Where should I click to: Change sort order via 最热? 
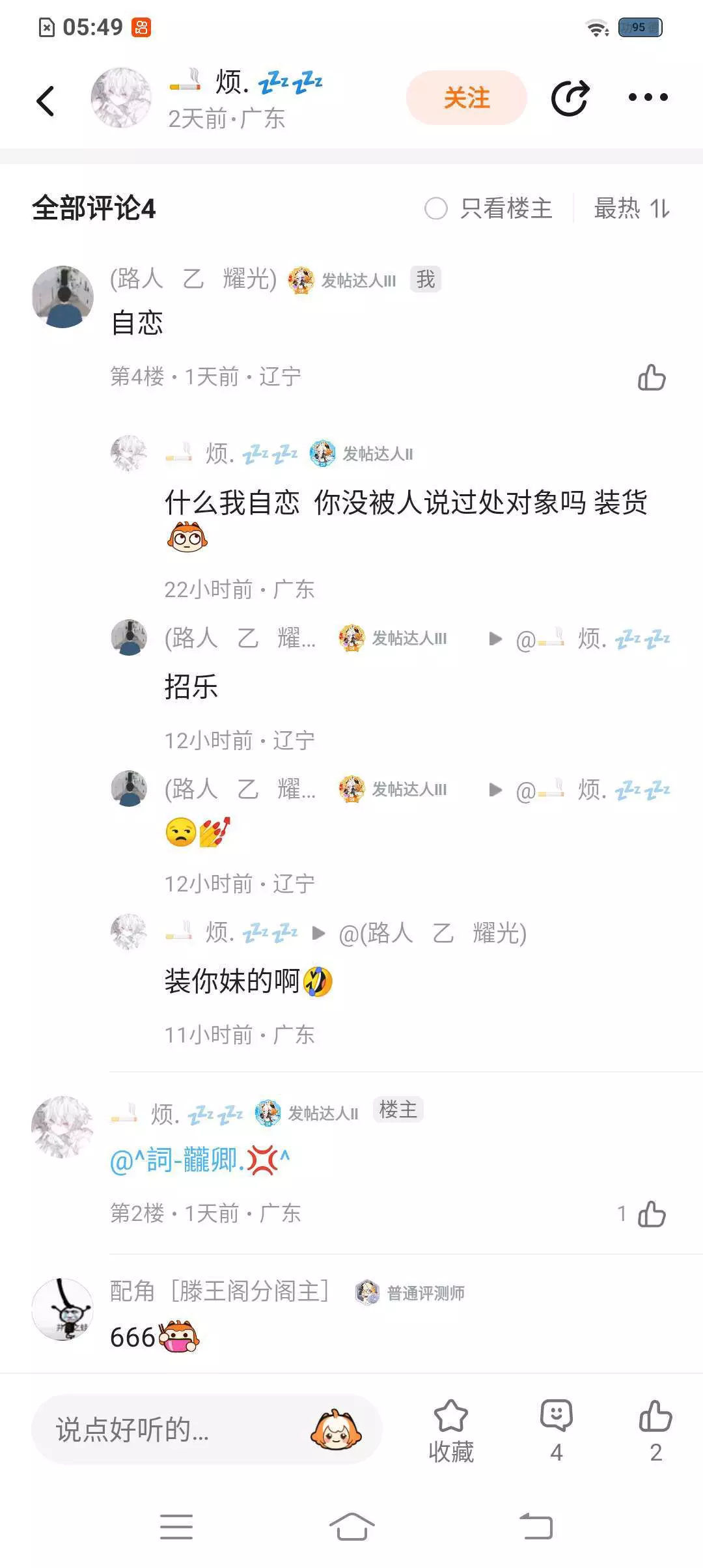point(631,209)
